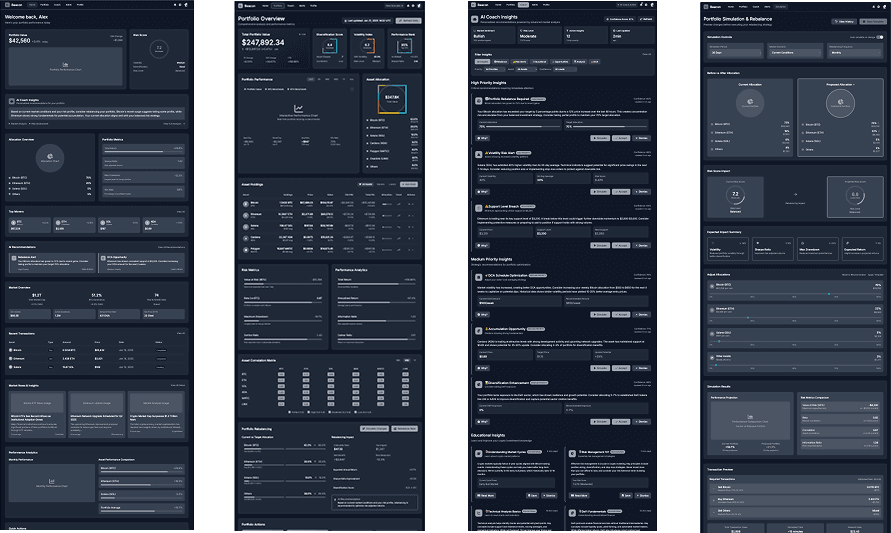Toggle the ETH Benchmark legend checkbox
The height and width of the screenshot is (533, 891).
pos(288,89)
